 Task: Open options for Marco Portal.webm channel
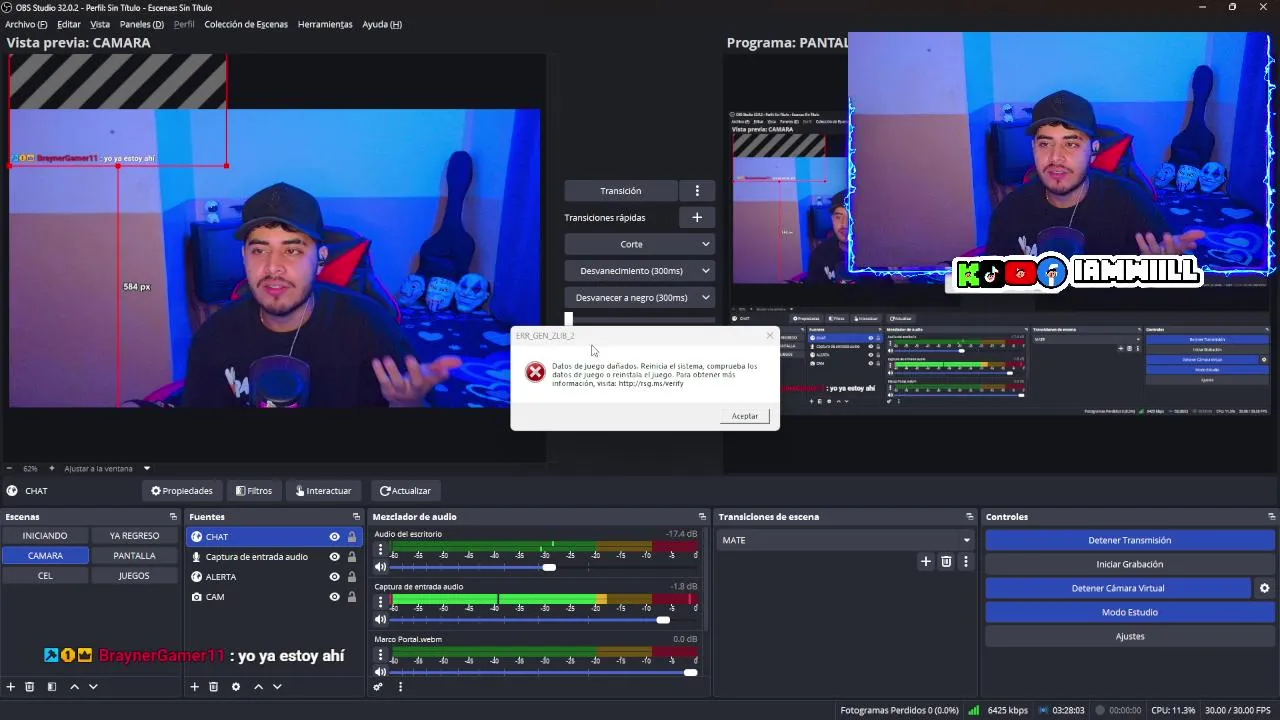[x=380, y=655]
